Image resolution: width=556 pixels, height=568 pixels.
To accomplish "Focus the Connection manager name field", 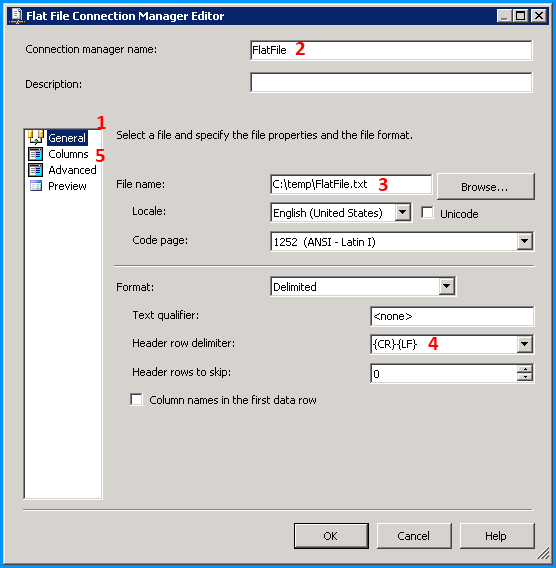I will (x=391, y=50).
